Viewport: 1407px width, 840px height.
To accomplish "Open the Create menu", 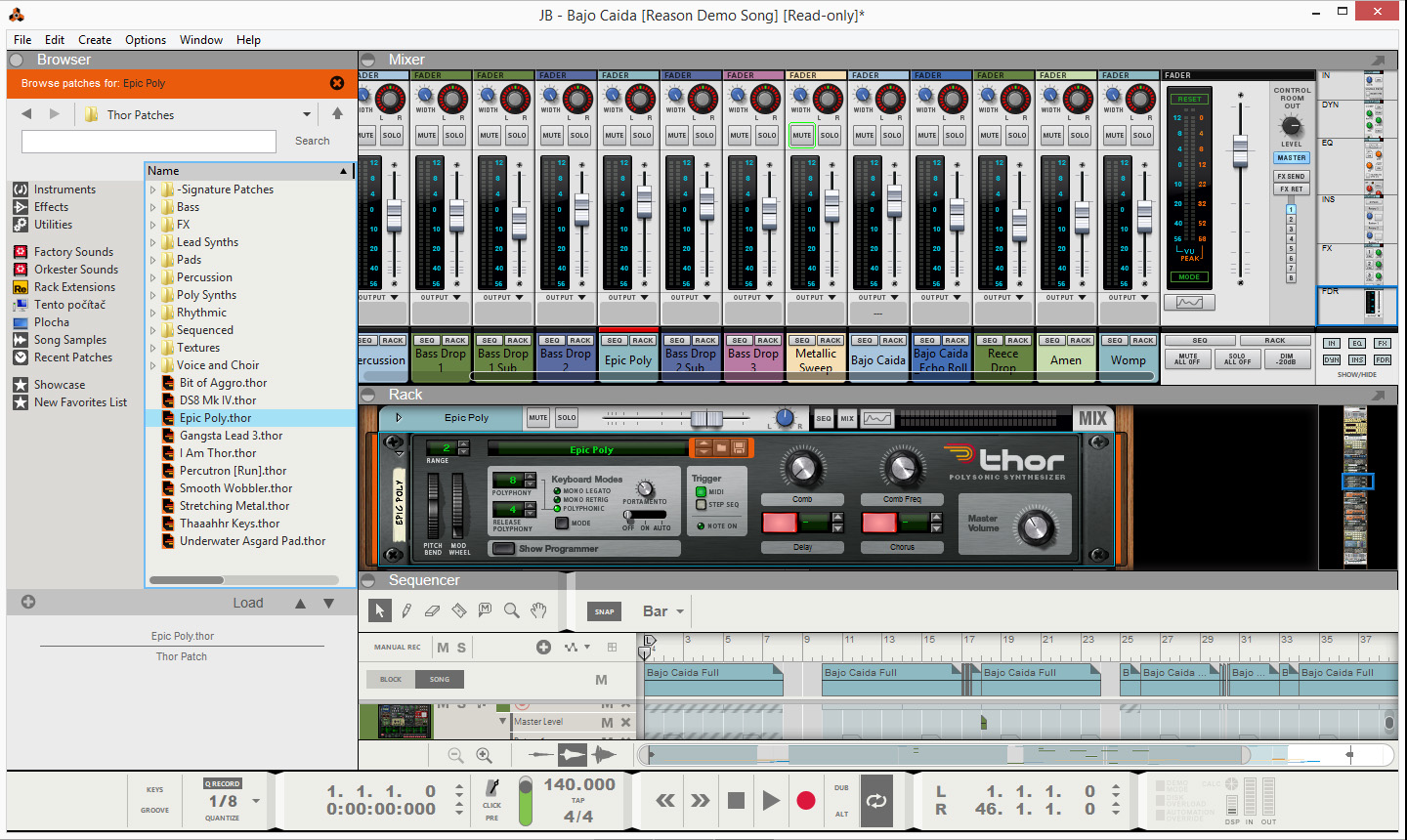I will pyautogui.click(x=95, y=40).
